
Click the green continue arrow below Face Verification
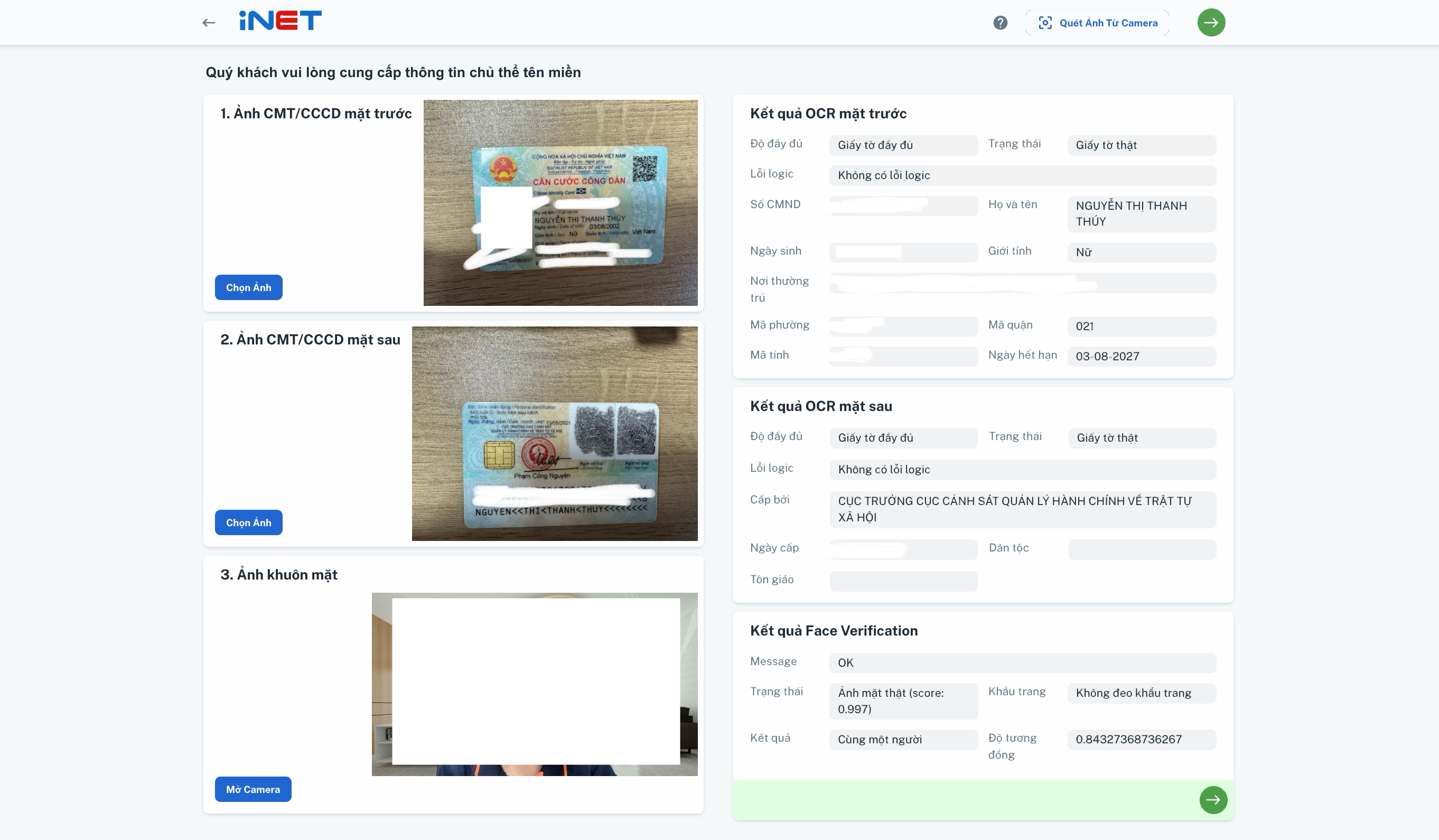pyautogui.click(x=1213, y=800)
